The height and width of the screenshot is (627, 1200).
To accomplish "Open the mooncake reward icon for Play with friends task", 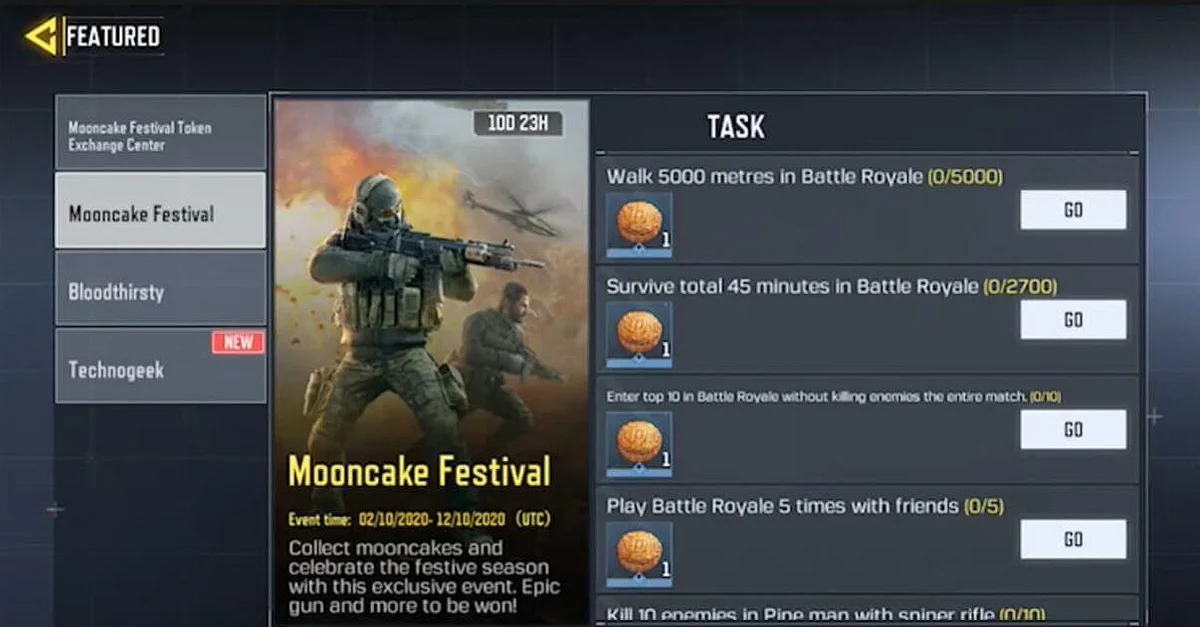I will 639,553.
